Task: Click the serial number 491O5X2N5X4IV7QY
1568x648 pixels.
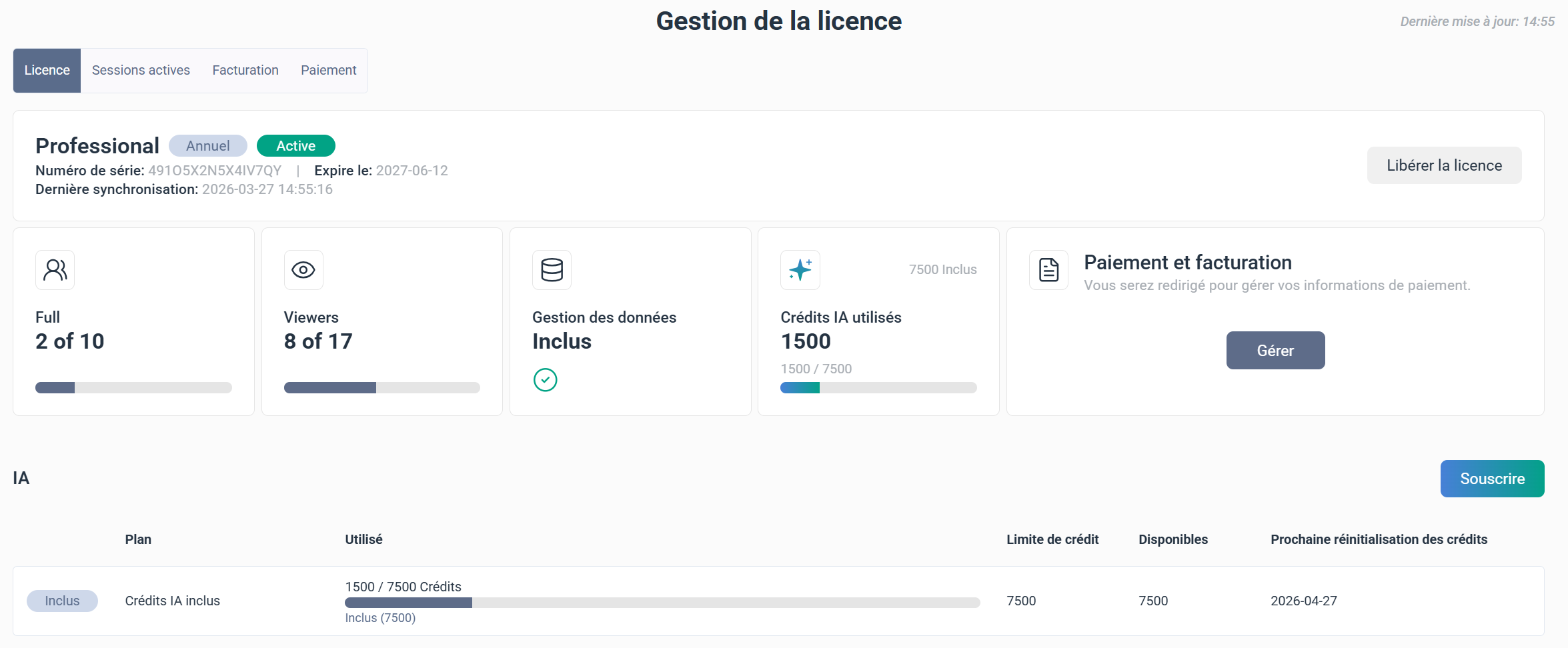Action: pos(214,170)
